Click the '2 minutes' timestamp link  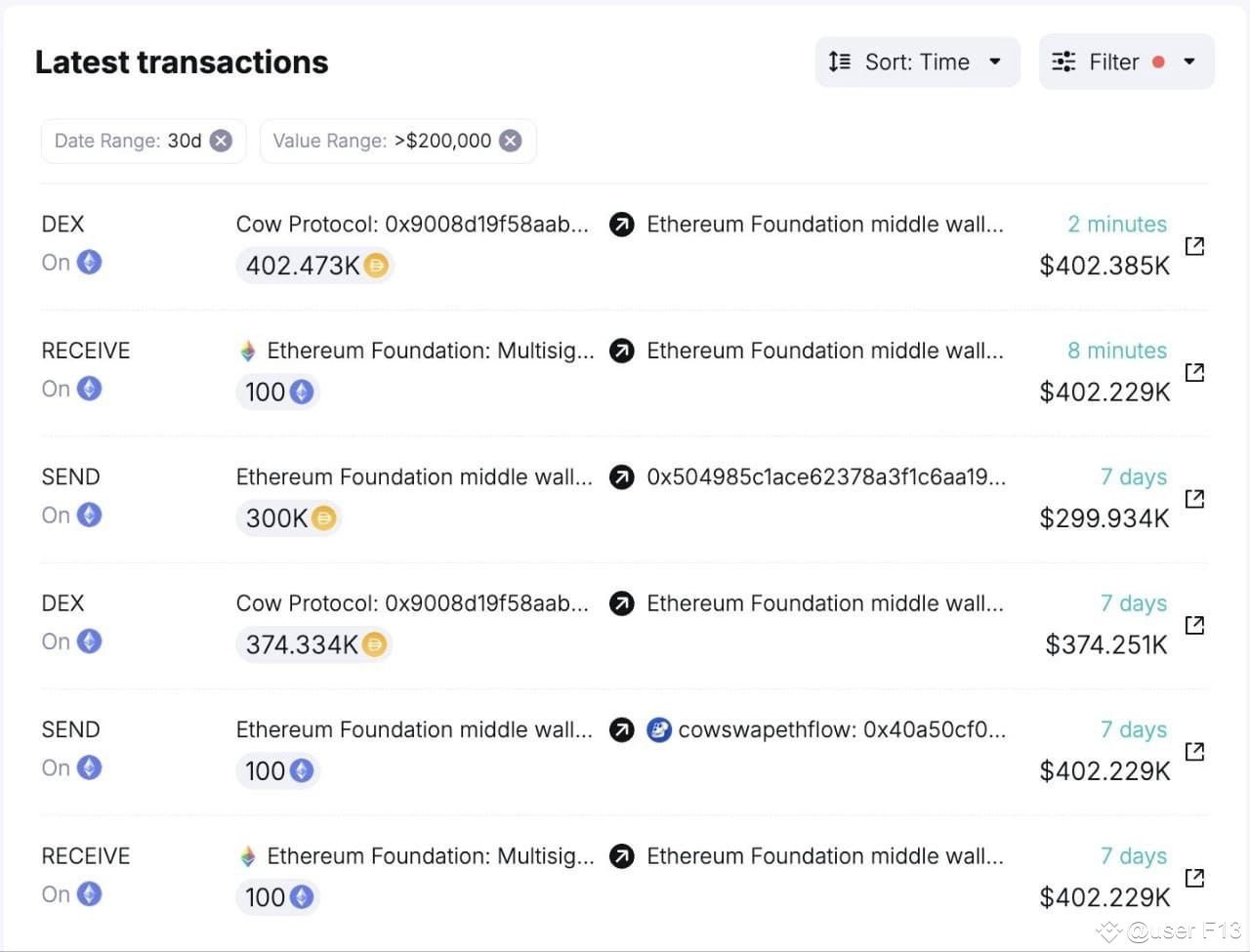coord(1117,224)
